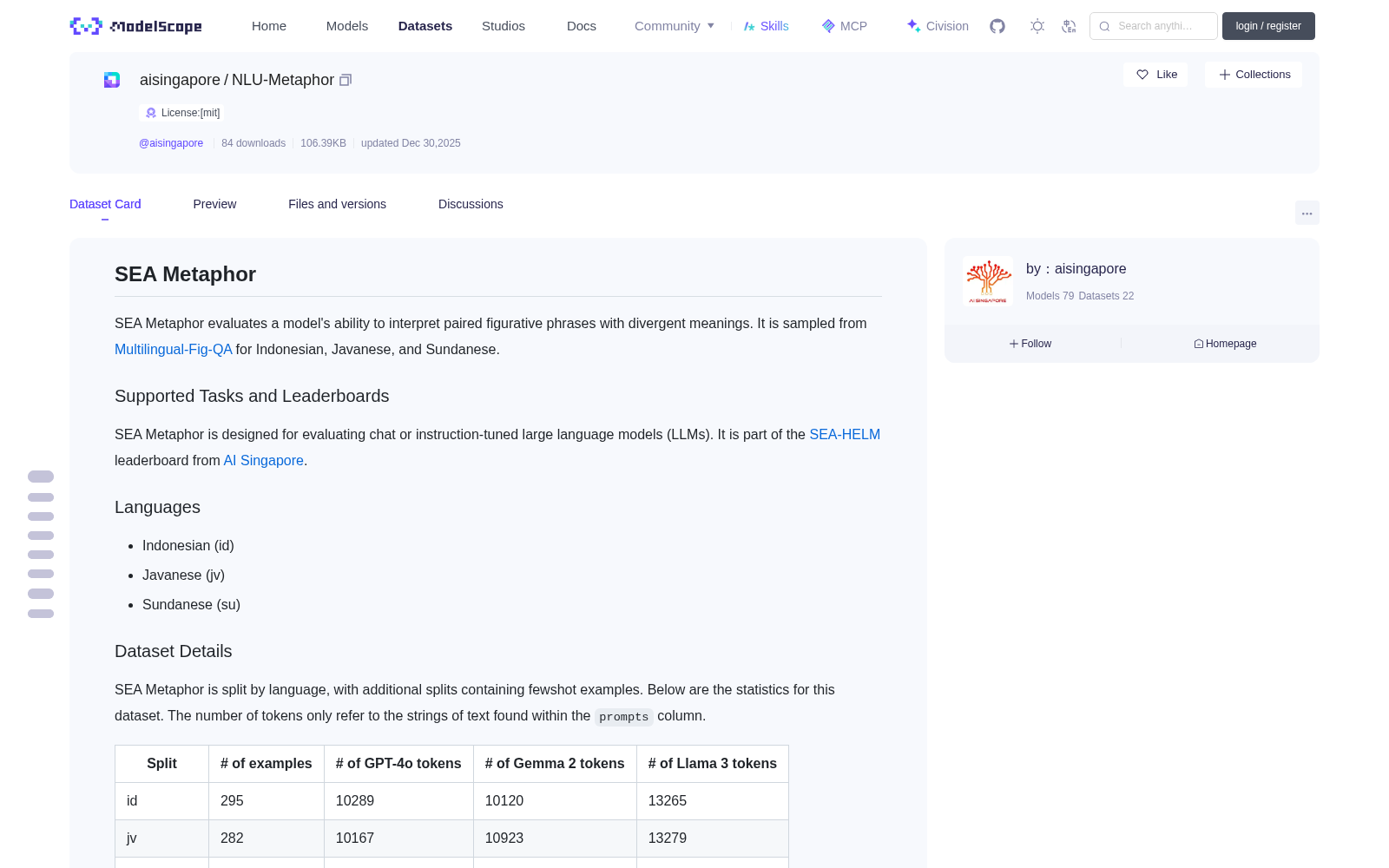Copy the dataset name aisingapore/NLU-Metaphor
This screenshot has width=1389, height=868.
pos(346,80)
